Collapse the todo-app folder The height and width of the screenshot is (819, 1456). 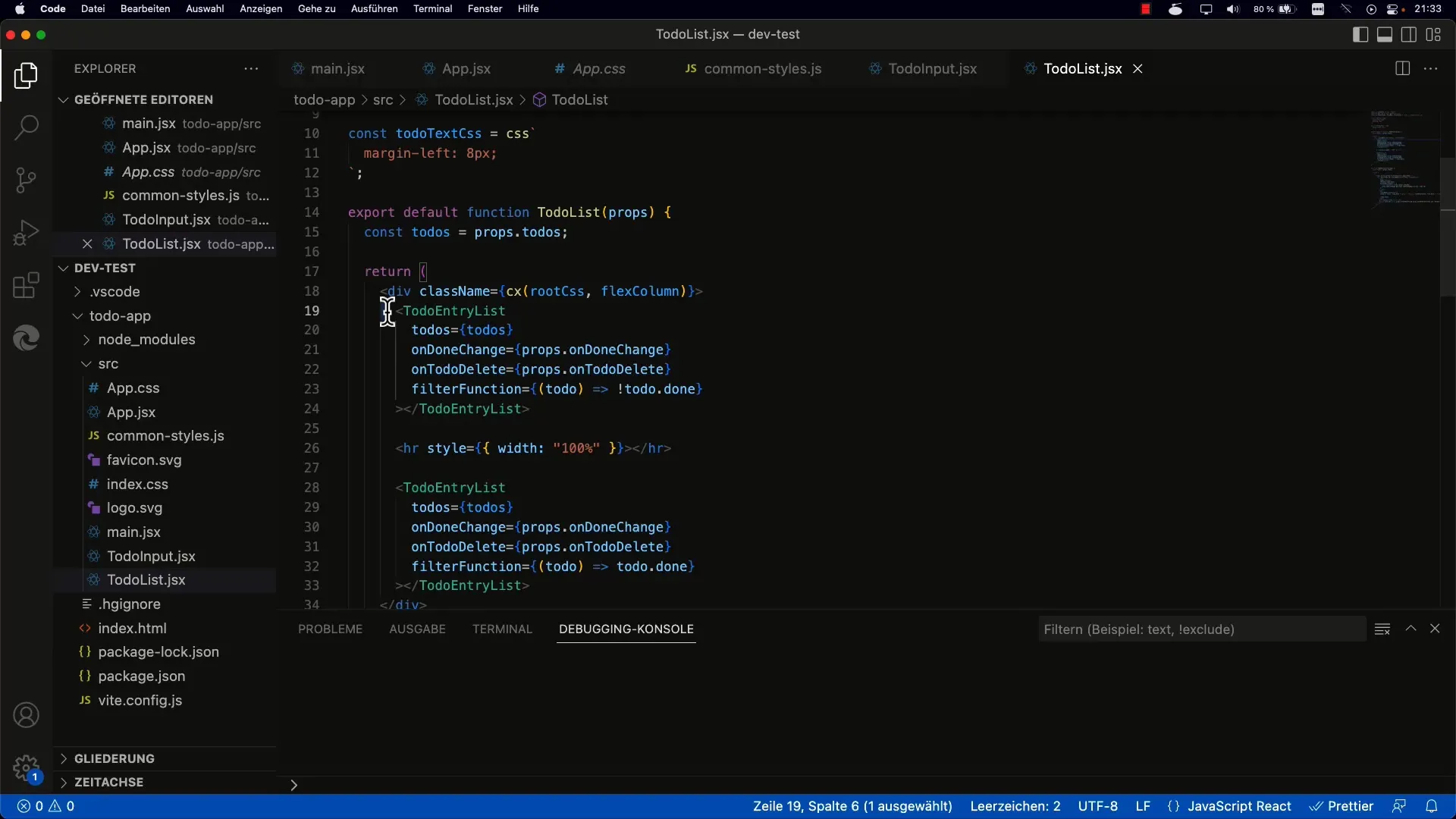tap(120, 315)
